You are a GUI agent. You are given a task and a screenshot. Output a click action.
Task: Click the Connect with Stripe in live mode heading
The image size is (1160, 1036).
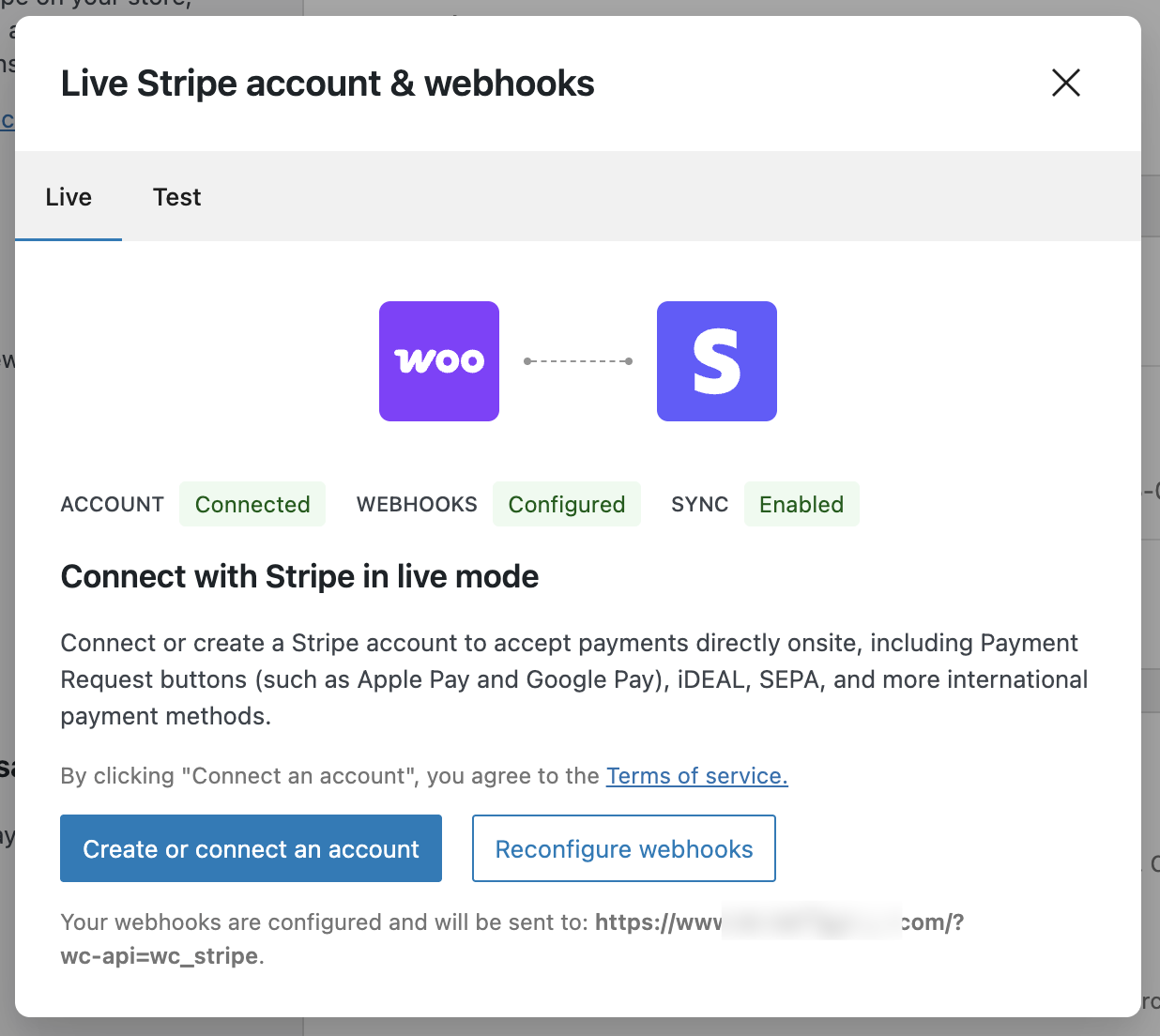click(x=300, y=576)
